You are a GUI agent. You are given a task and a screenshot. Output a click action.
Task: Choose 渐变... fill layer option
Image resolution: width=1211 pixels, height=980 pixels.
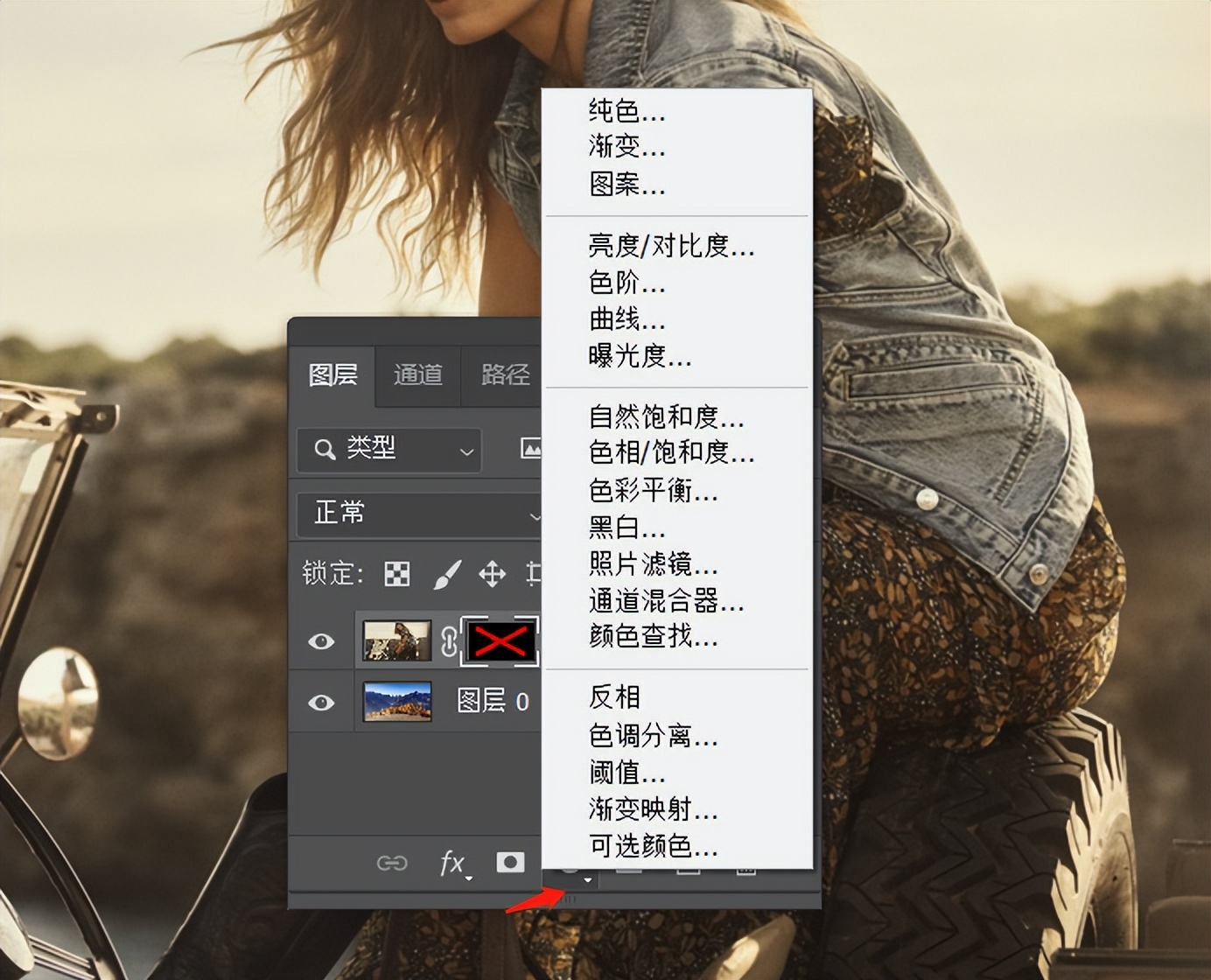click(x=626, y=145)
